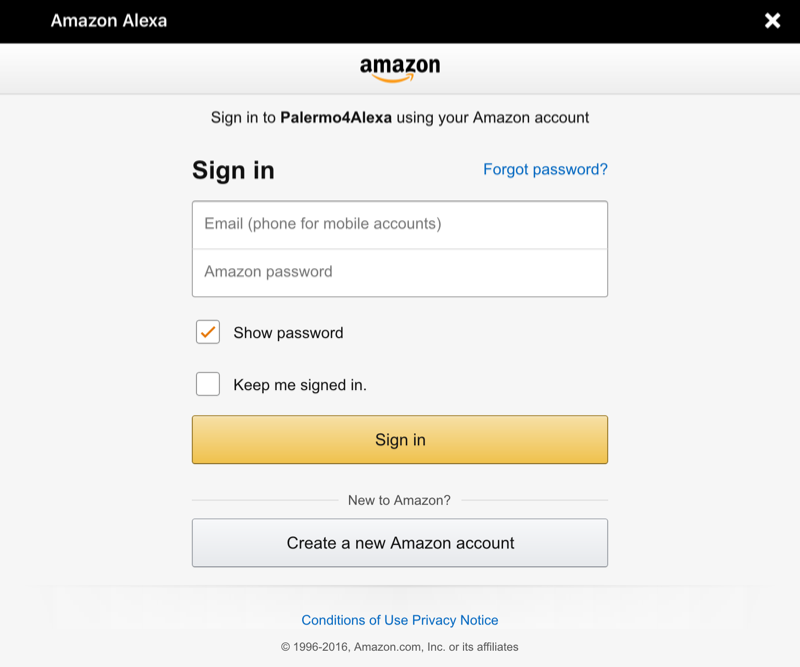Click the Amazon logo in header
Screen dimensions: 800x667
click(400, 69)
